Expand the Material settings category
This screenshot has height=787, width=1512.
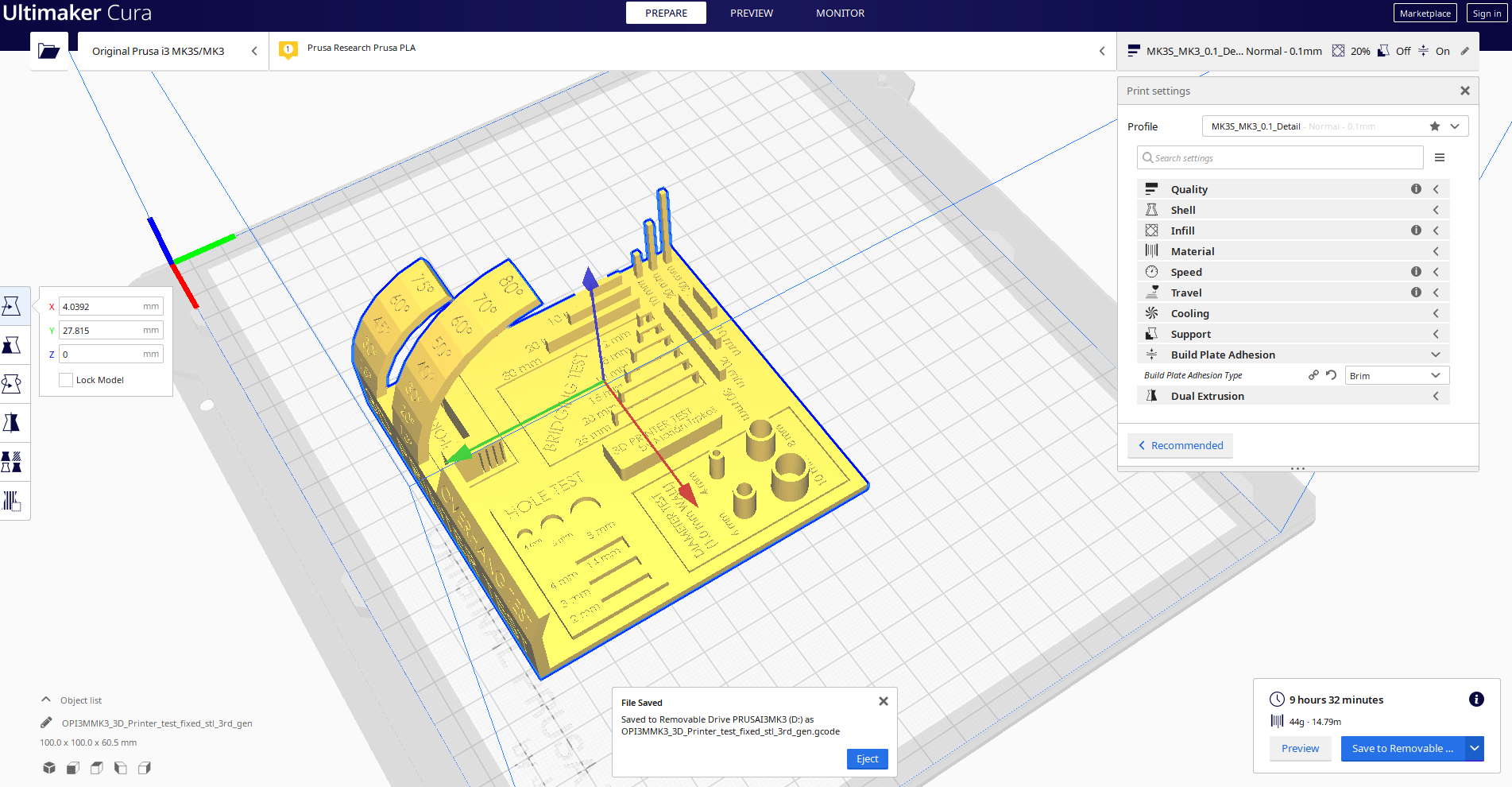pos(1294,251)
